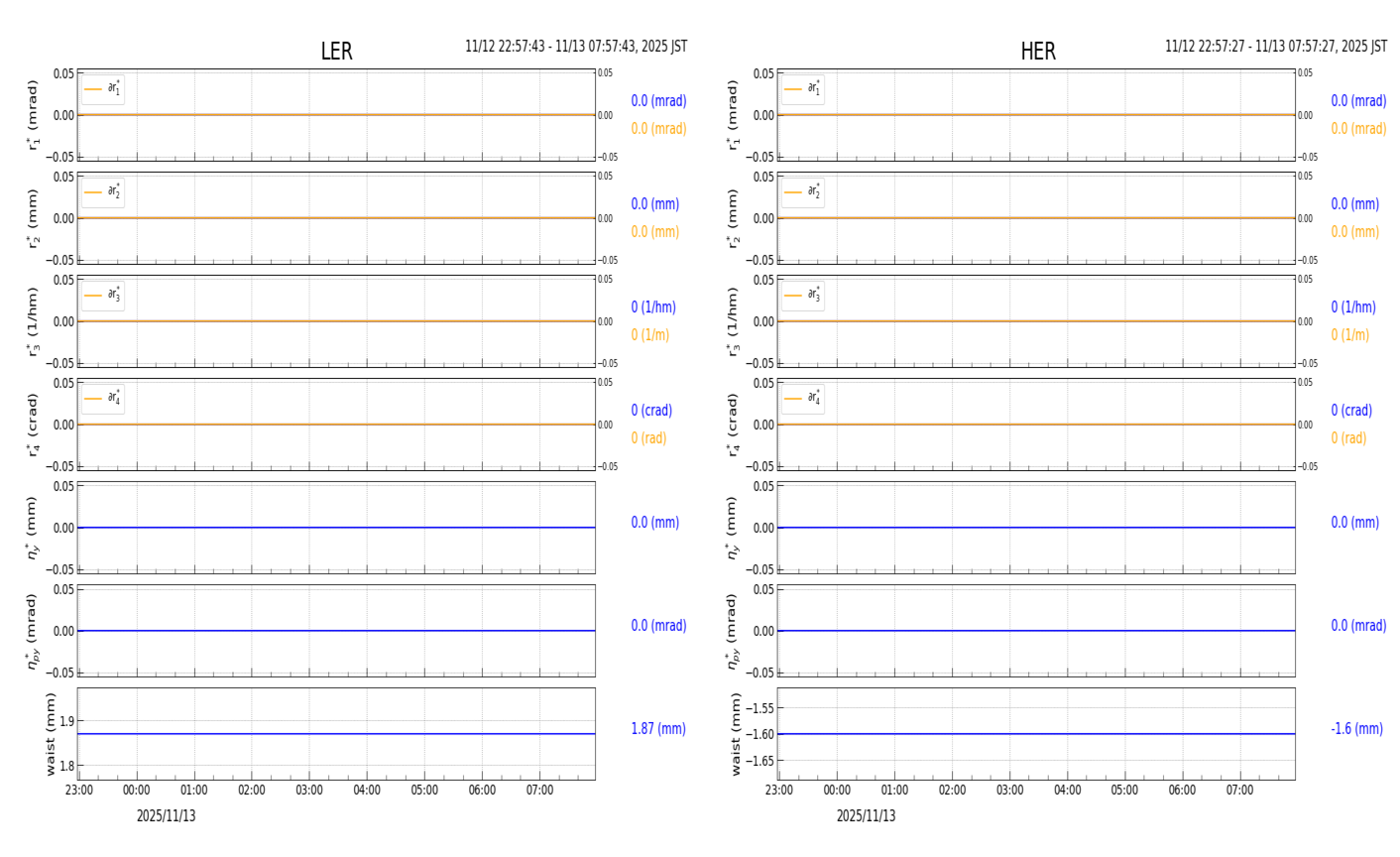
Task: Click orange legend line swatch in HER r2 plot
Action: (x=792, y=192)
